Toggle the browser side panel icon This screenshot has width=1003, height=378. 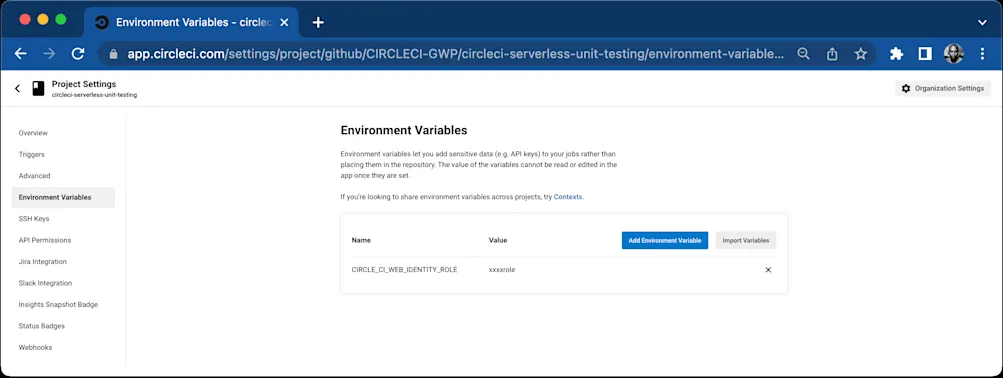[925, 54]
